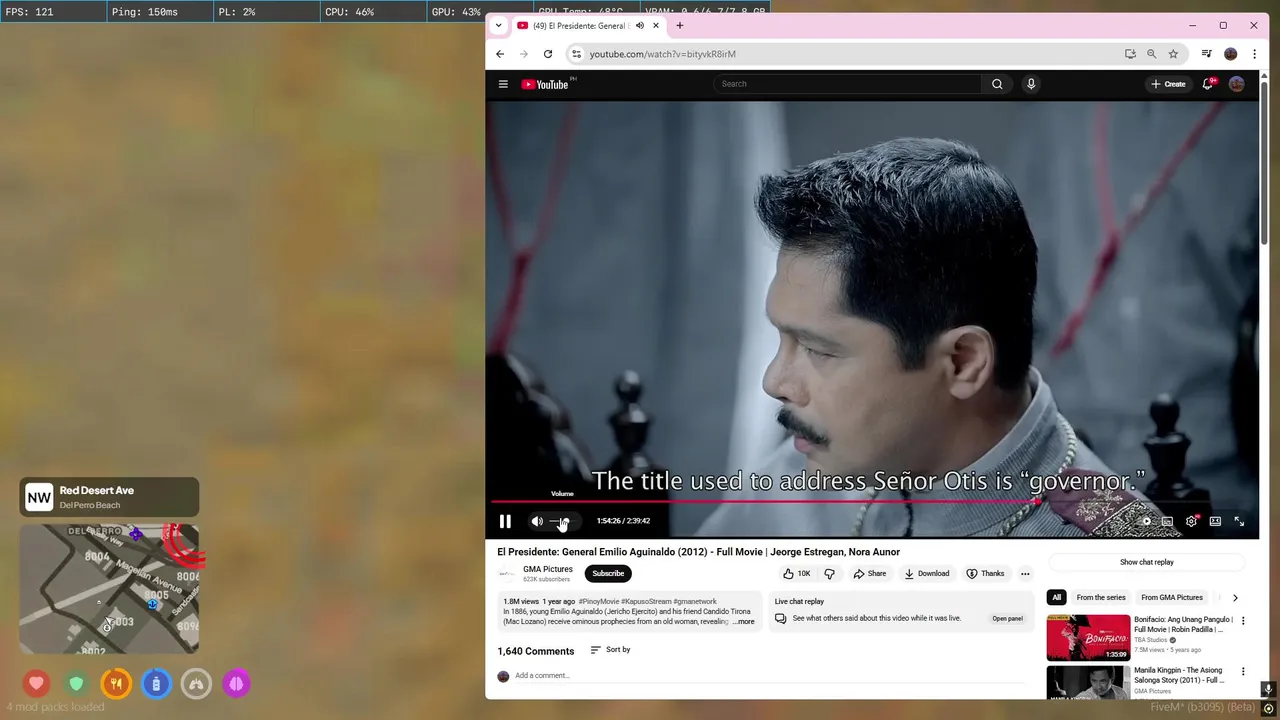Click the Thanks button
1280x720 pixels.
(x=985, y=574)
